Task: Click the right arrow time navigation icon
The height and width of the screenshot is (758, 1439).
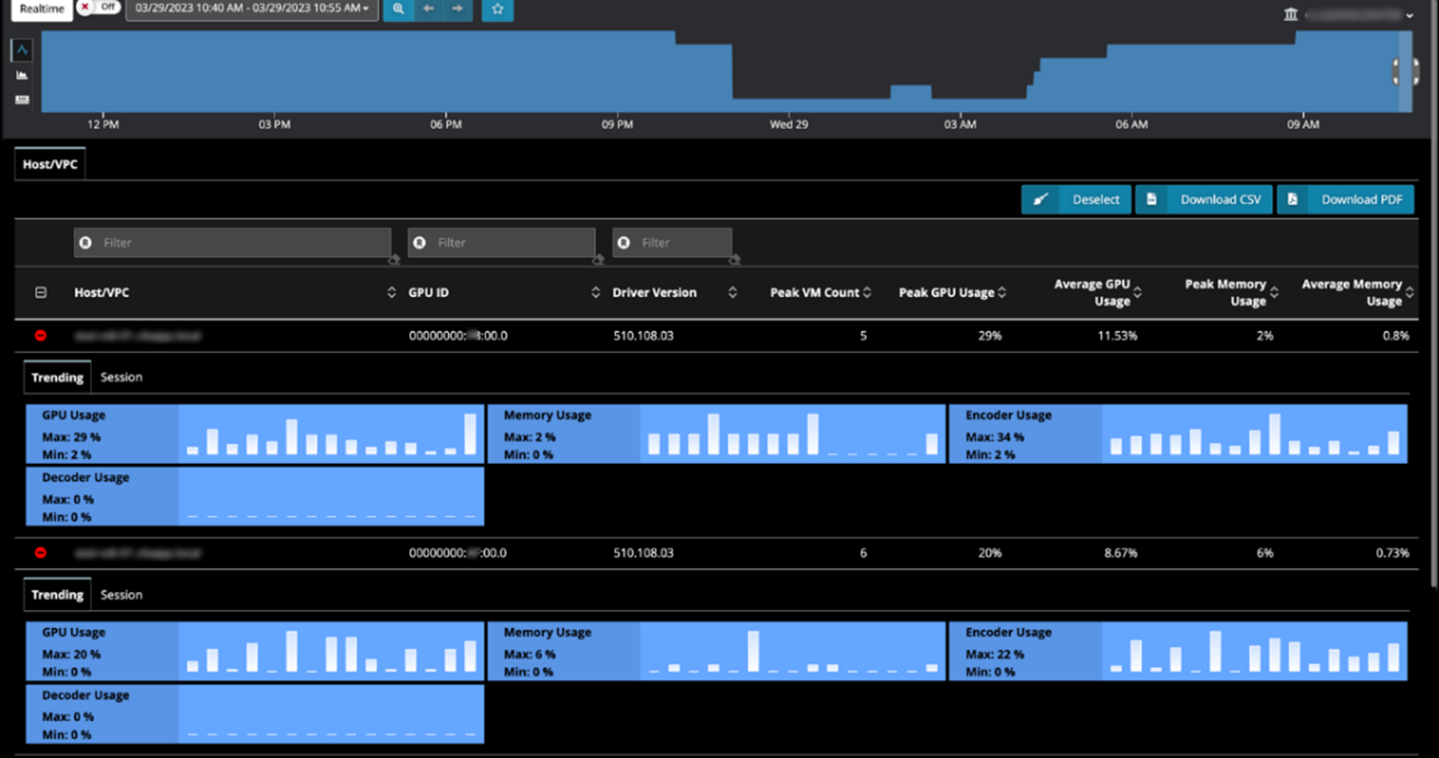Action: (x=457, y=9)
